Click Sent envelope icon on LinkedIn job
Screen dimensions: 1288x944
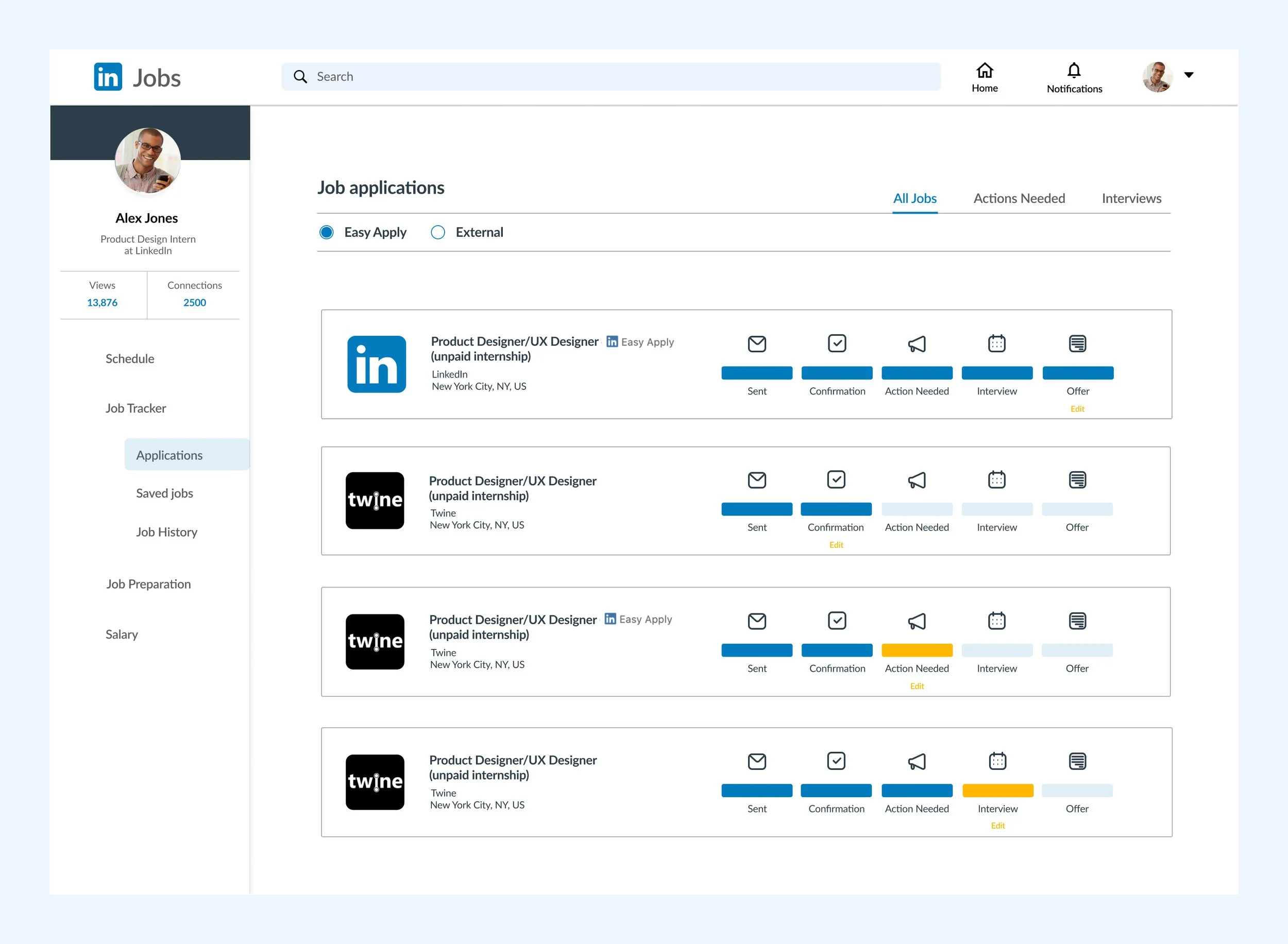pos(756,344)
